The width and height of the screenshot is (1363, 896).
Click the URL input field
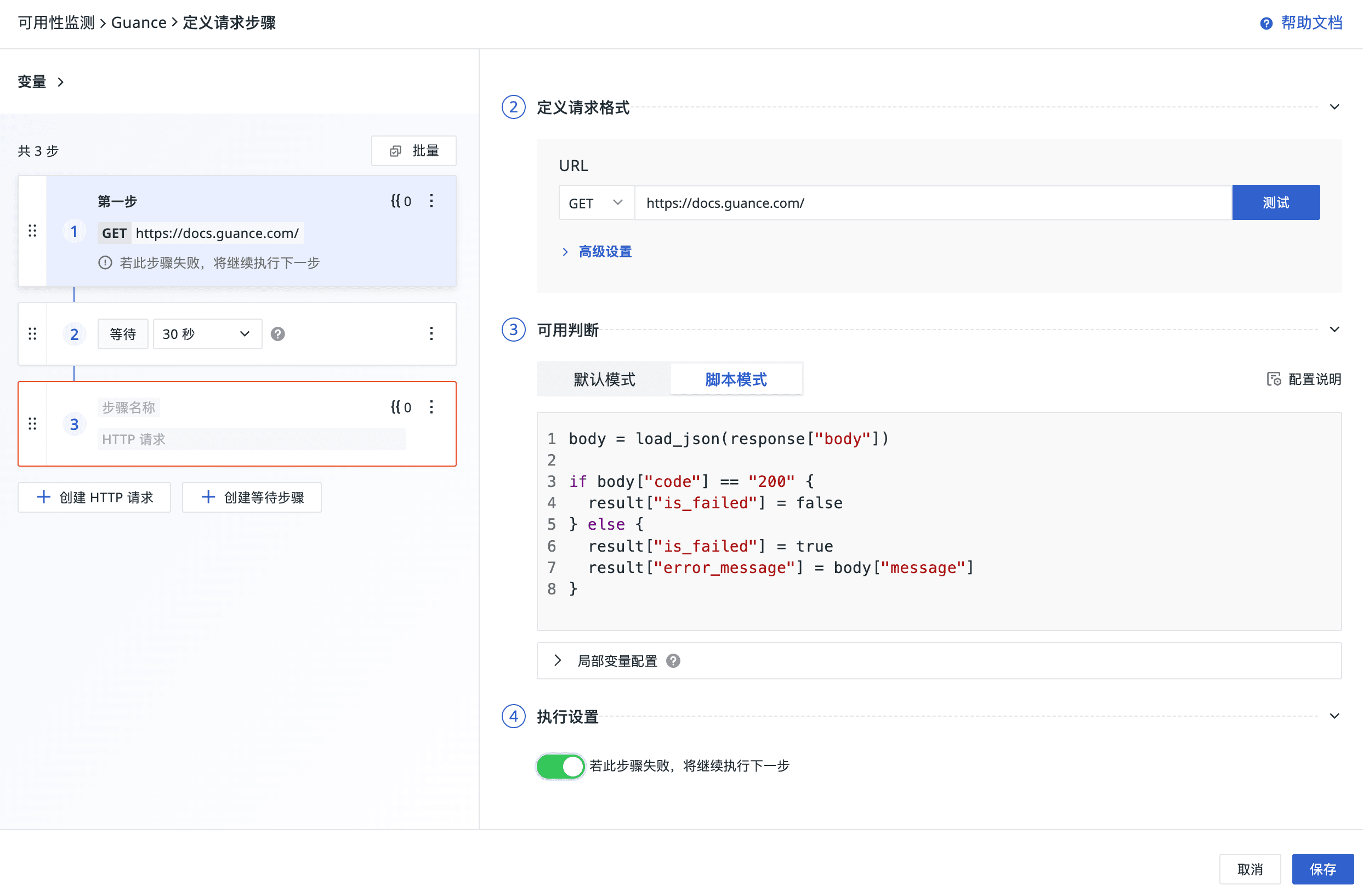click(933, 203)
